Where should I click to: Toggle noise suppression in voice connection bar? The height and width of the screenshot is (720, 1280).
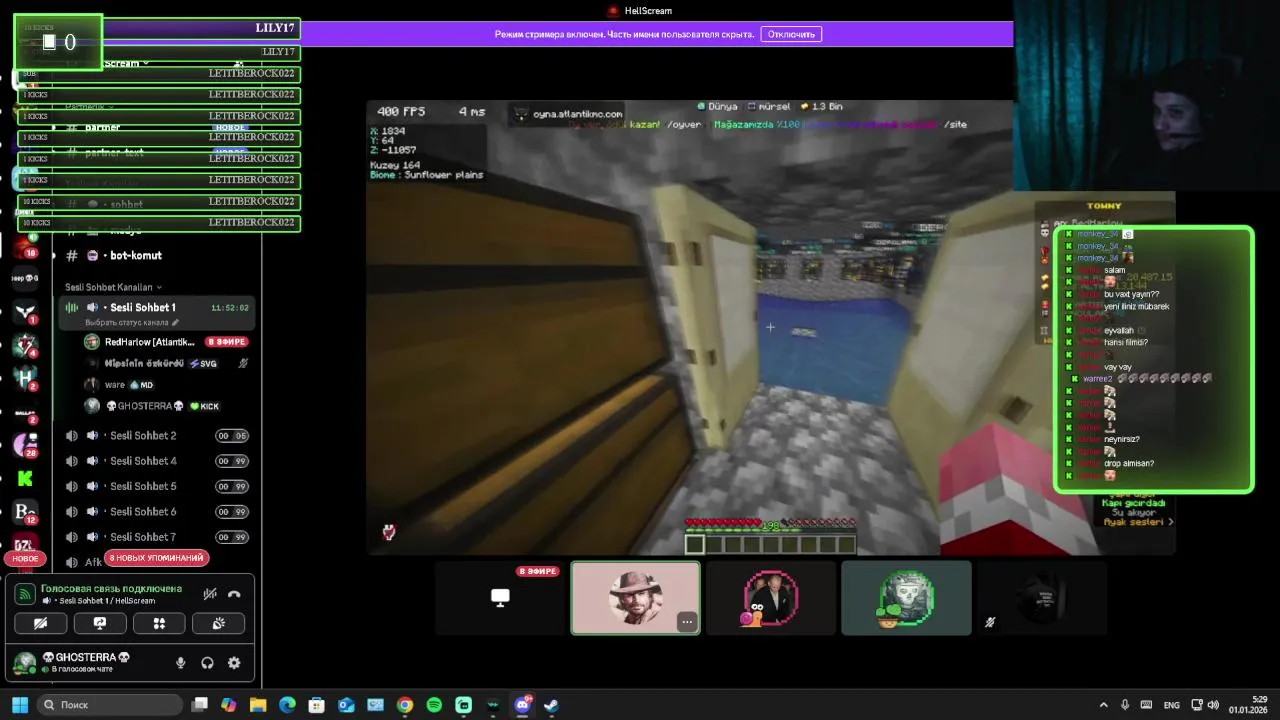click(x=210, y=593)
